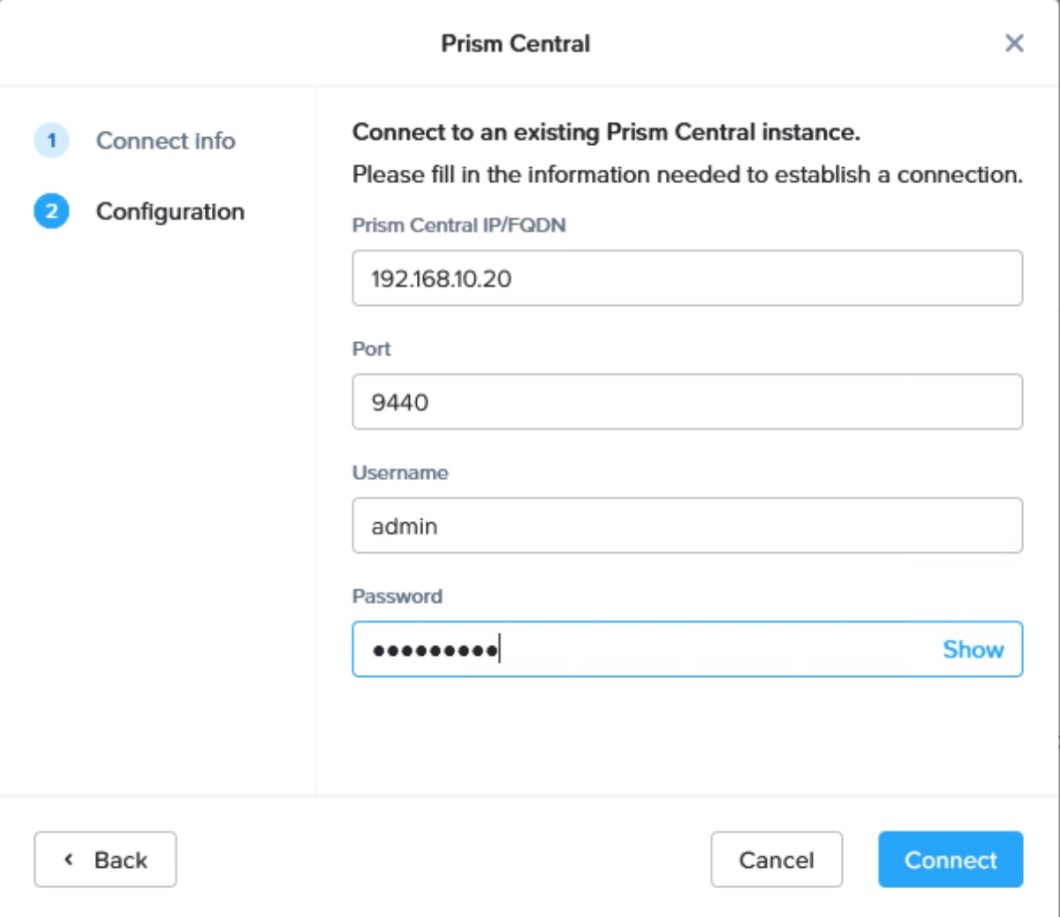Viewport: 1060px width, 917px height.
Task: Click the Port field label
Action: [370, 349]
